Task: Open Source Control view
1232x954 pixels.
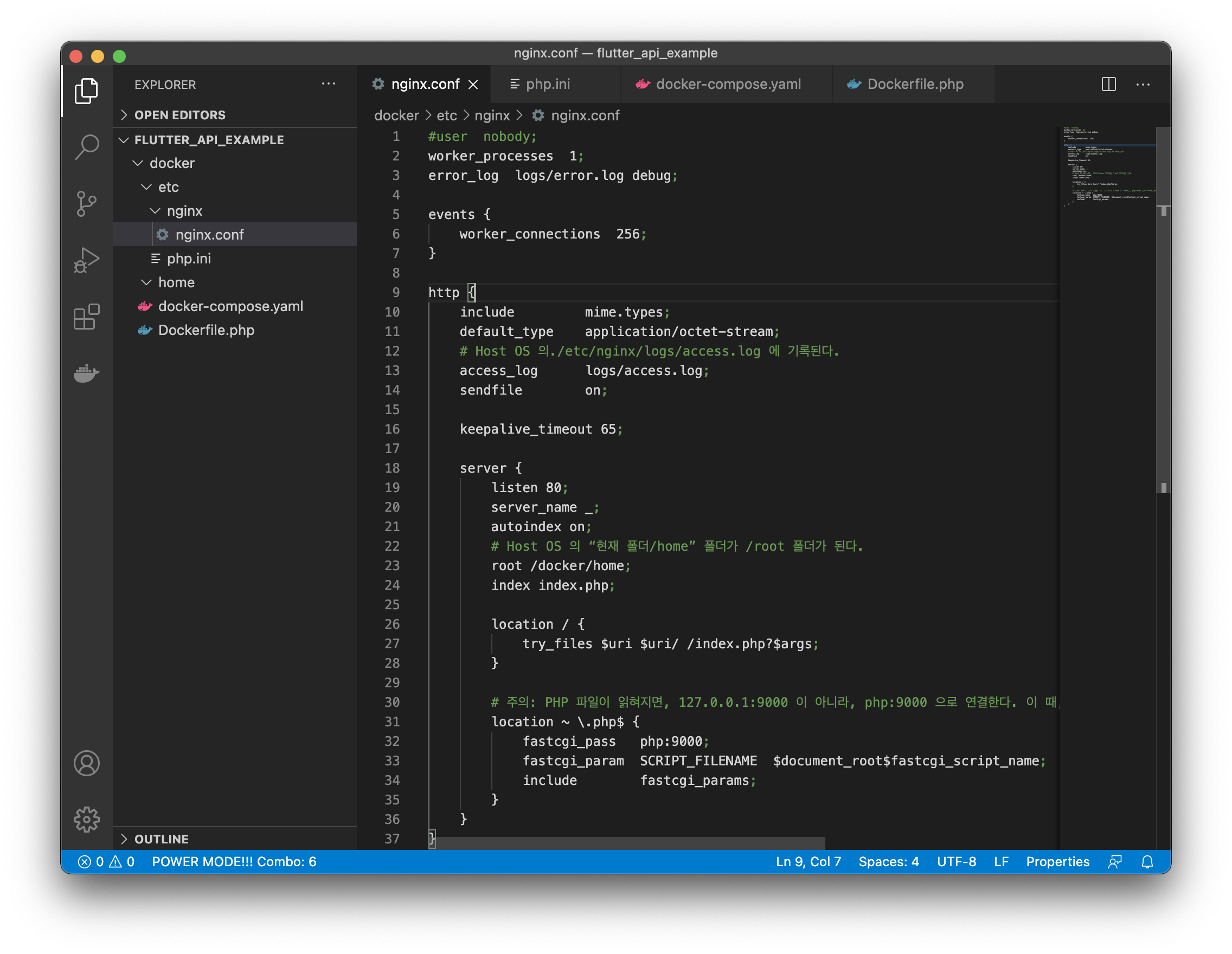Action: [x=86, y=204]
